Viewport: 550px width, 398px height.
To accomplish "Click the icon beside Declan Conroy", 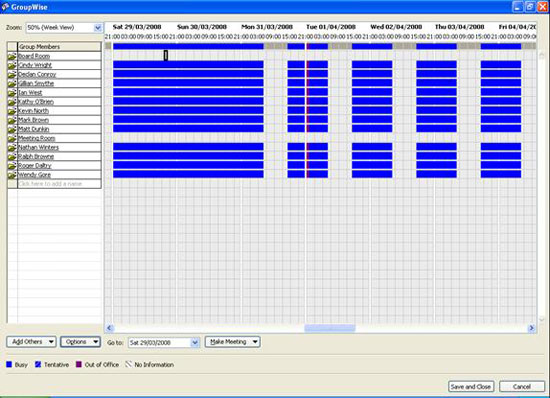I will (x=12, y=74).
